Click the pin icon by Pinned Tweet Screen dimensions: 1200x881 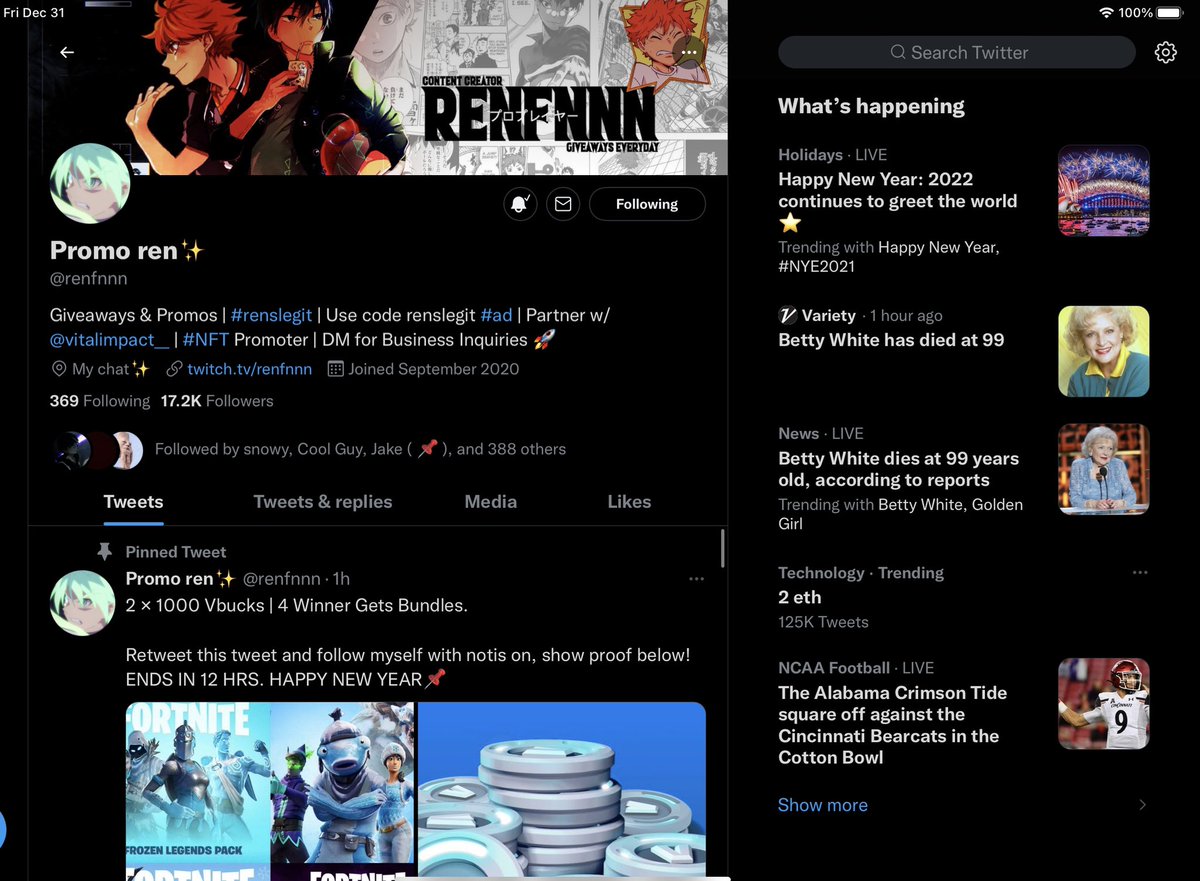point(104,552)
